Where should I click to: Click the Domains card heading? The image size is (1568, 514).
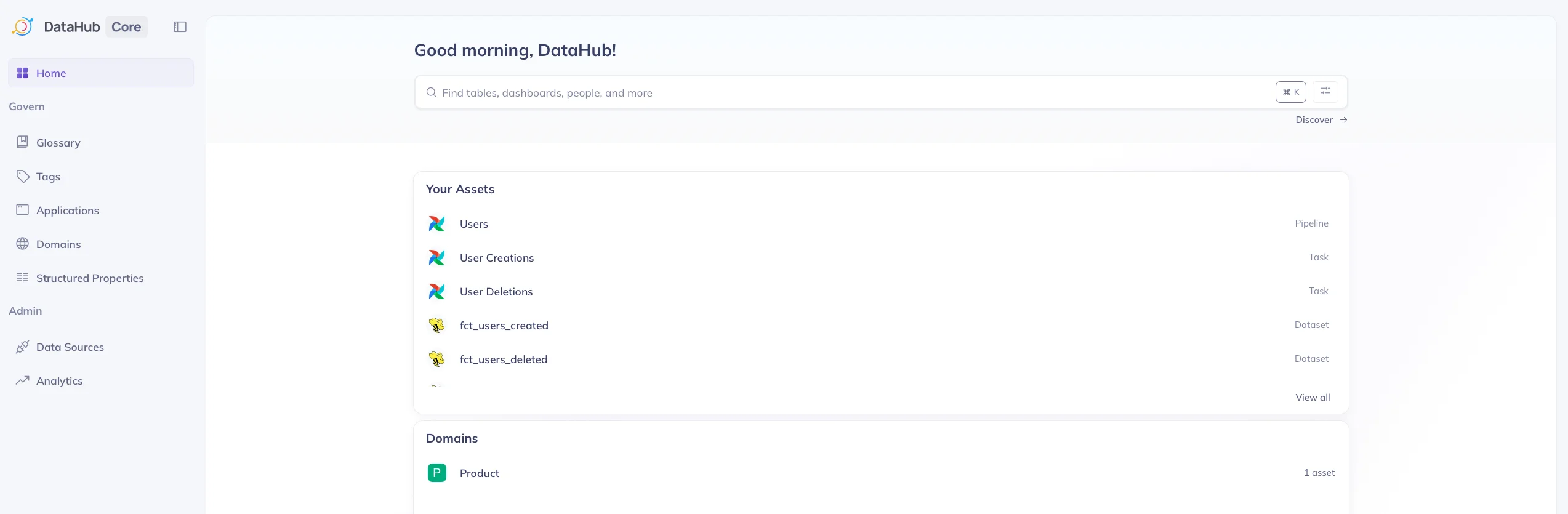[x=452, y=438]
